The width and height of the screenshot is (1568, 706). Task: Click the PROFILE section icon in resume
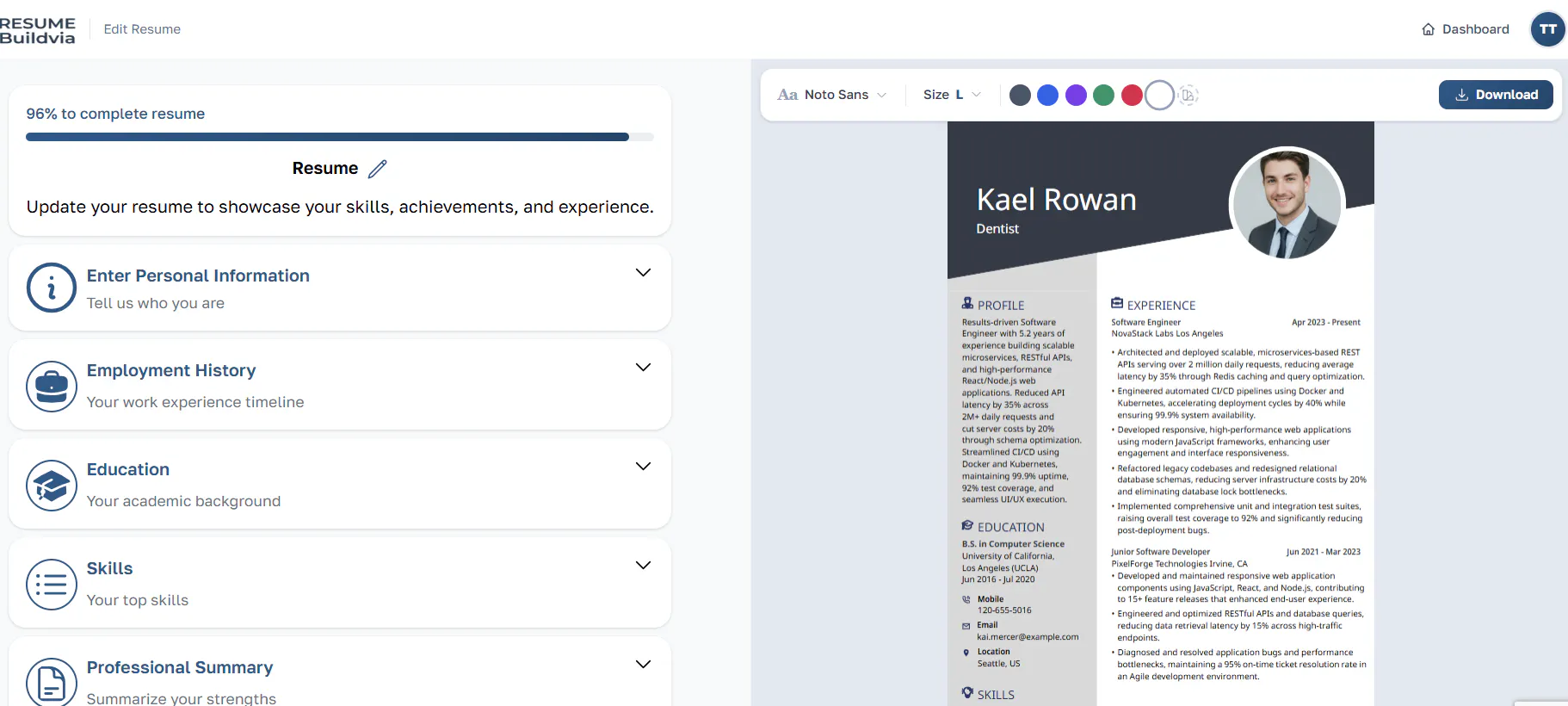(967, 303)
